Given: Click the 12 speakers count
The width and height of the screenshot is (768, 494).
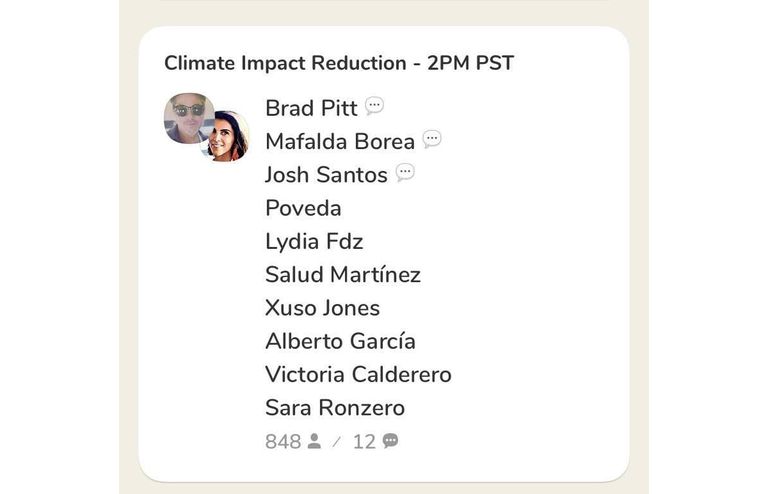Looking at the screenshot, I should 364,441.
